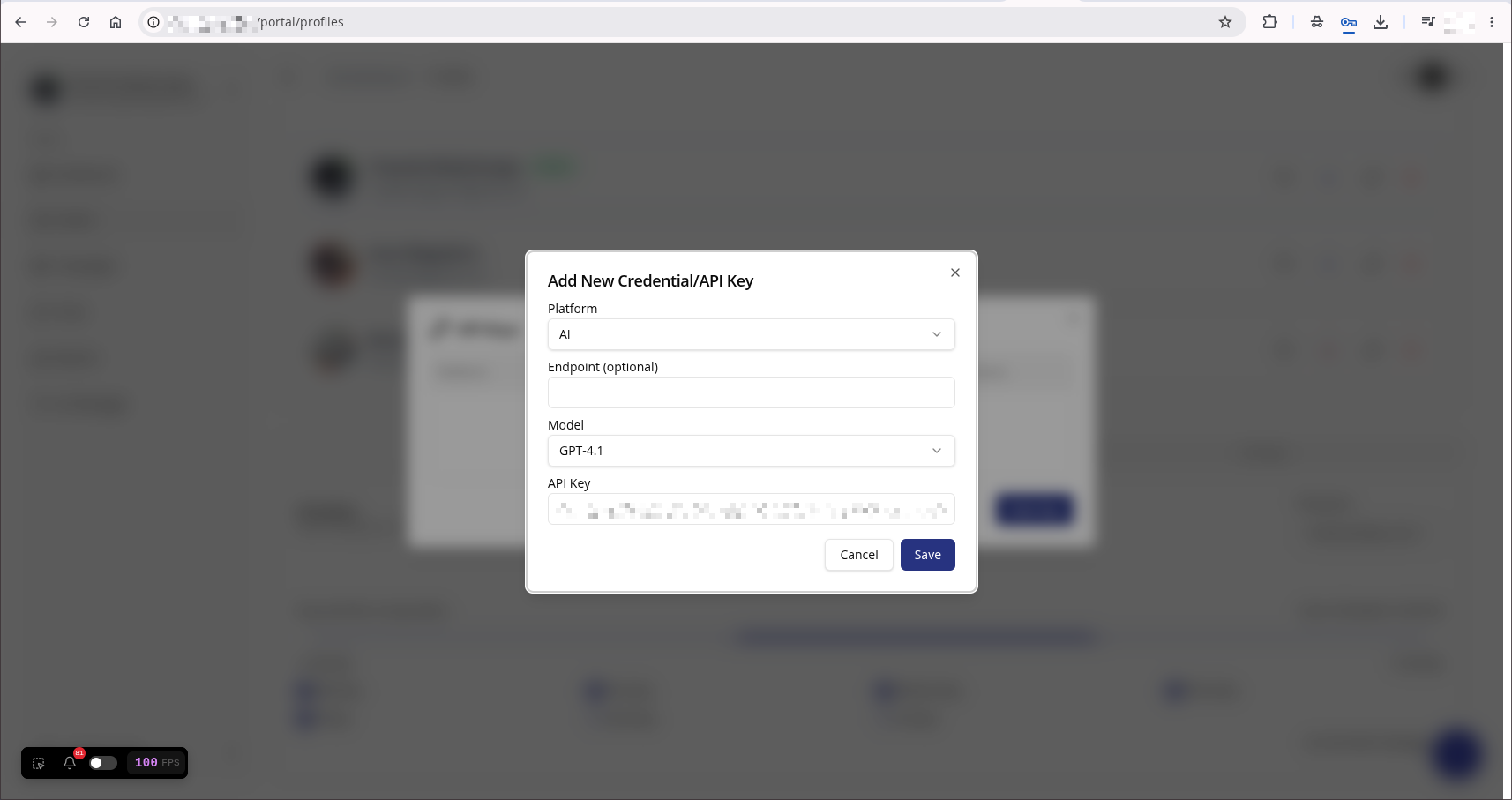Open the media controls icon
The width and height of the screenshot is (1512, 800).
click(1427, 22)
